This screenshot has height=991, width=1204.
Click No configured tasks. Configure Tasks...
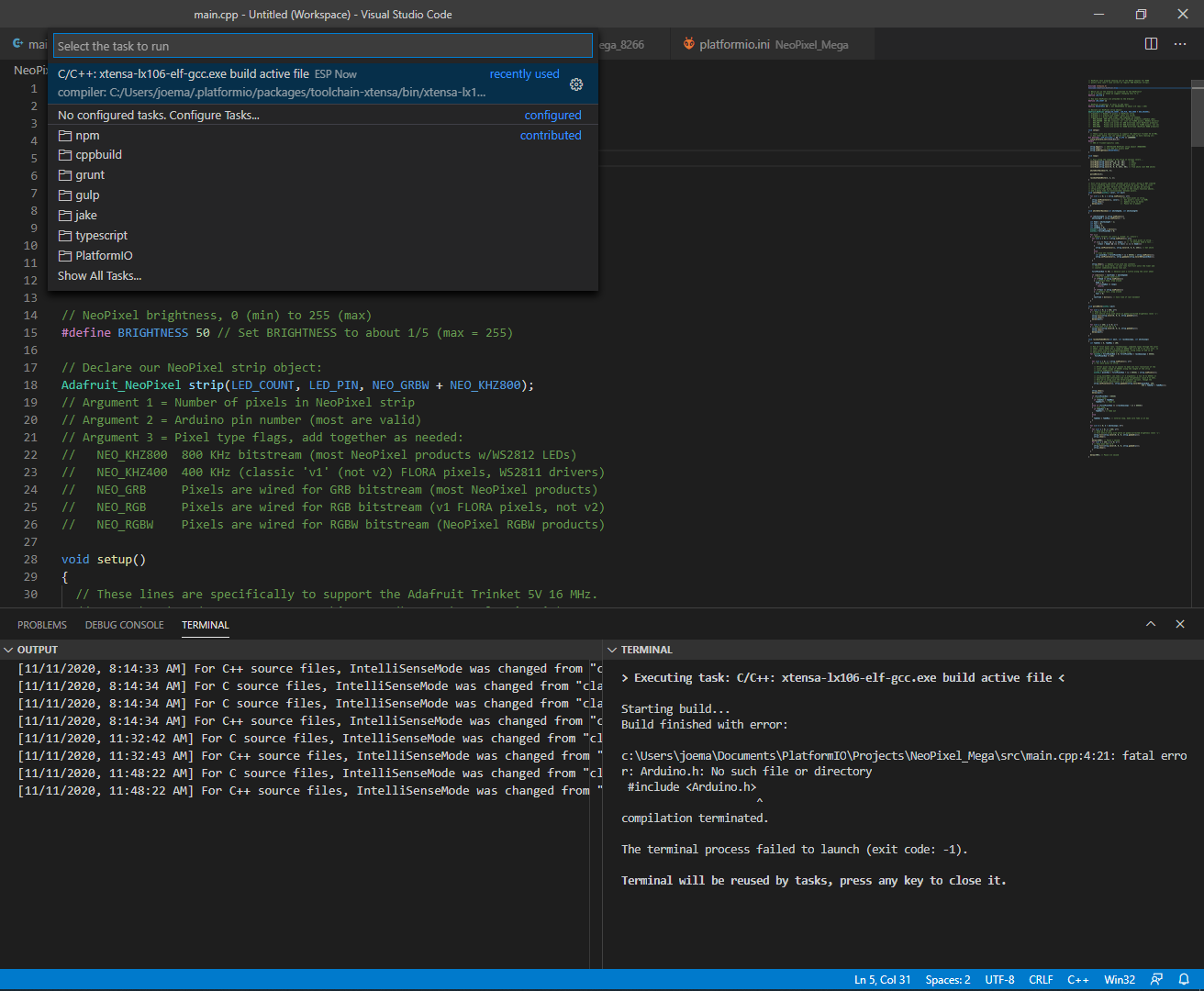323,116
